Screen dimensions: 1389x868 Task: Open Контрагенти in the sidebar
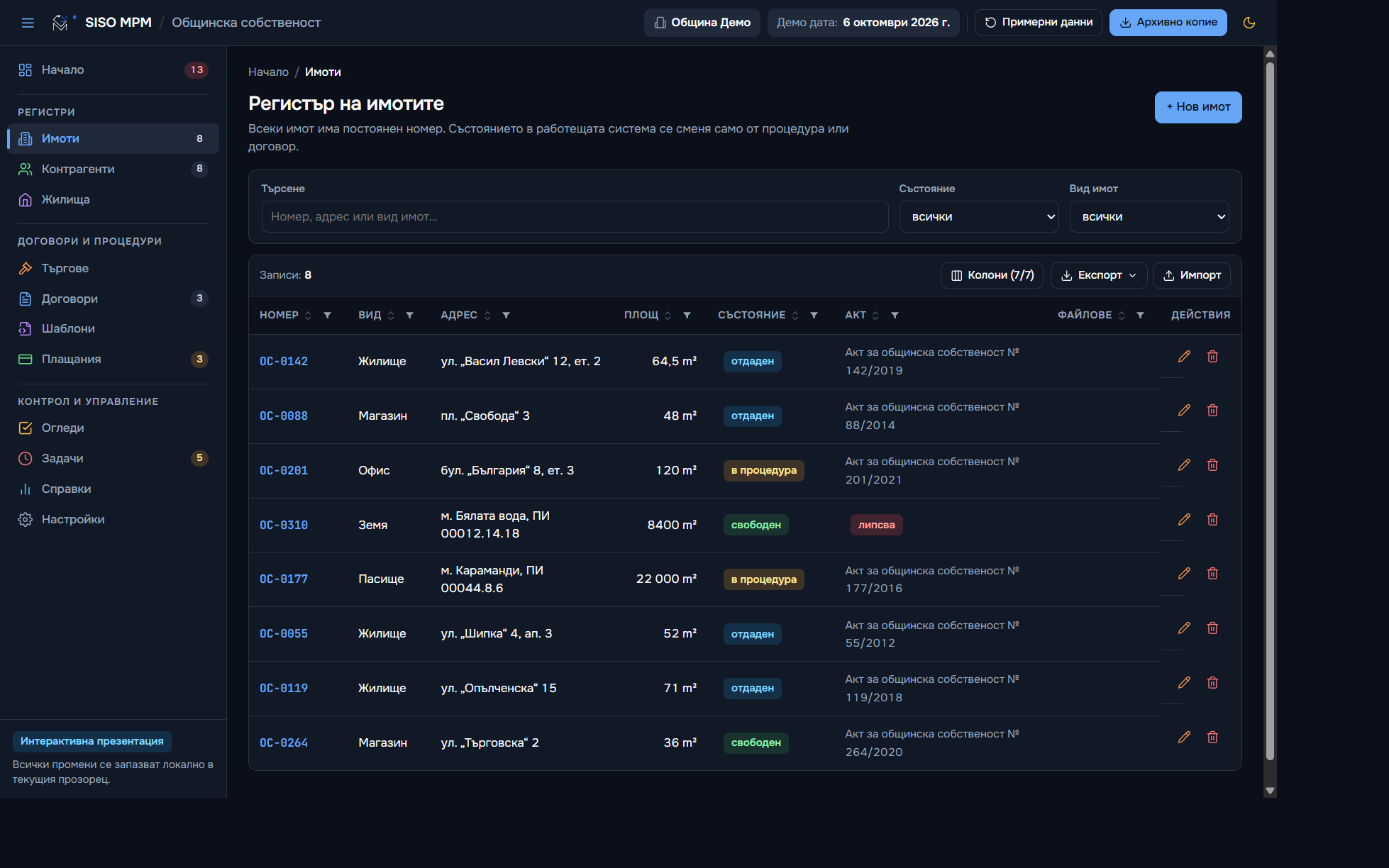113,169
